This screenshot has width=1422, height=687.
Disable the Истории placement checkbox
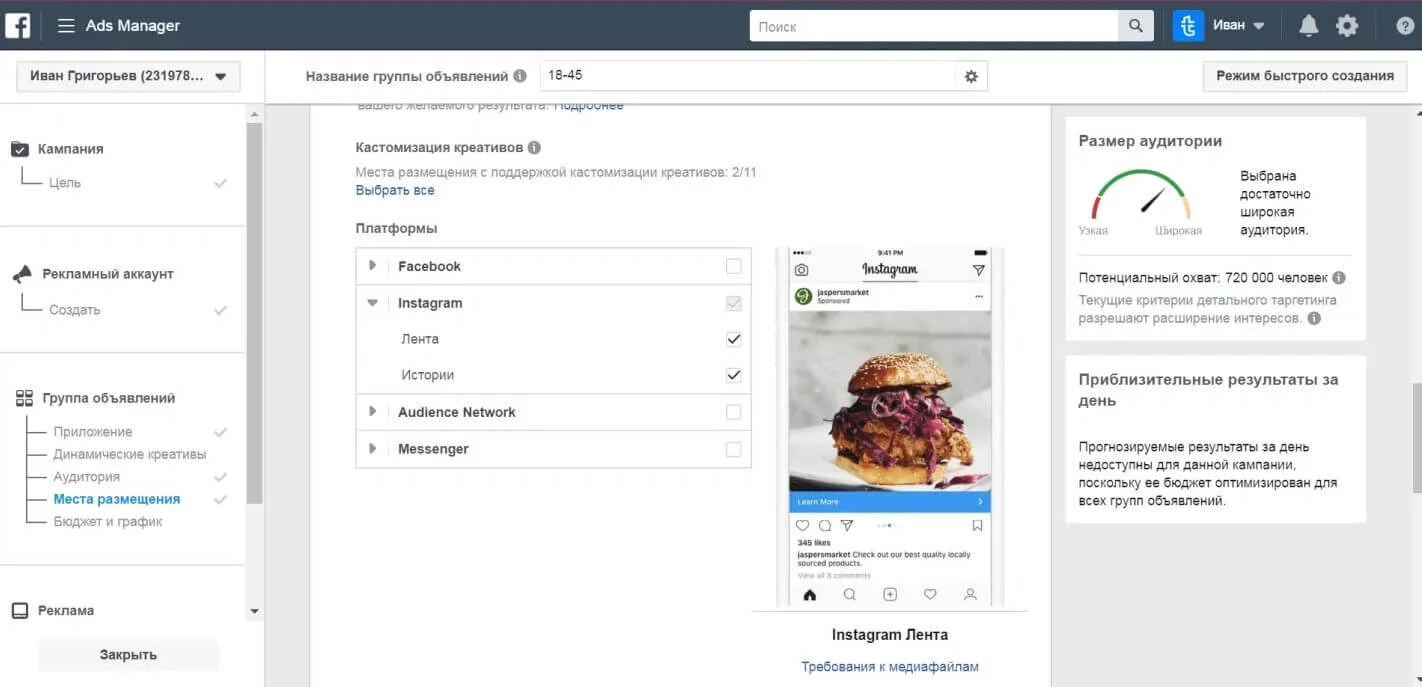[733, 374]
